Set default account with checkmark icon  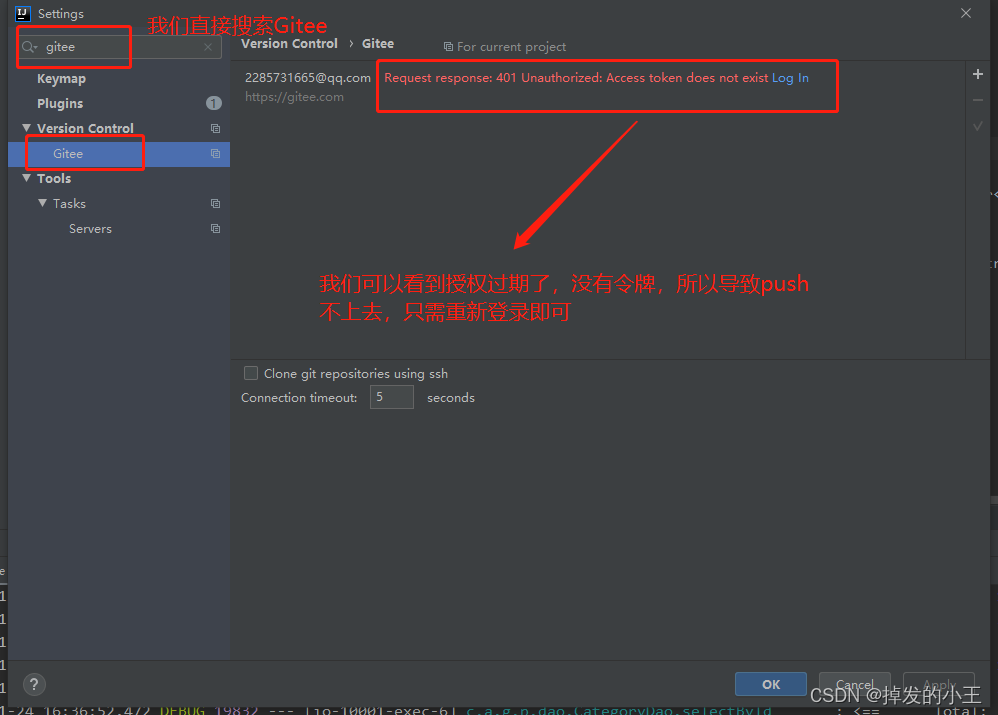978,126
